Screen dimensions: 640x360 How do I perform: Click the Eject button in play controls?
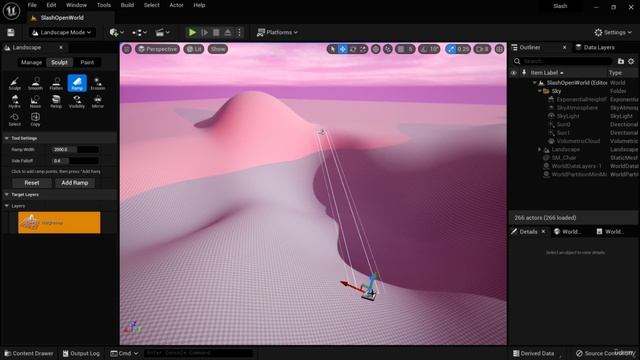tap(228, 32)
